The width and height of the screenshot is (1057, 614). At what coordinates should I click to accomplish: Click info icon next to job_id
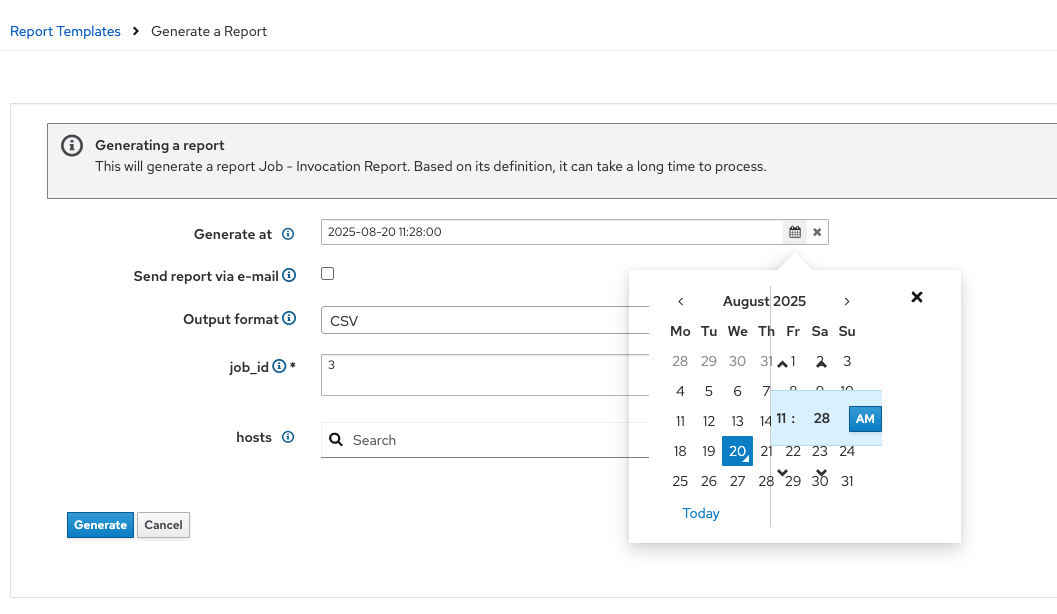click(x=279, y=367)
